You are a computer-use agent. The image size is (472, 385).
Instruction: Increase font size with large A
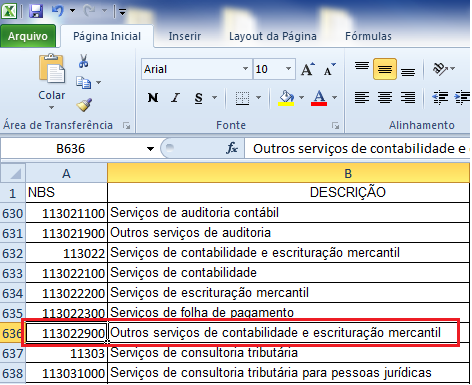pos(308,69)
